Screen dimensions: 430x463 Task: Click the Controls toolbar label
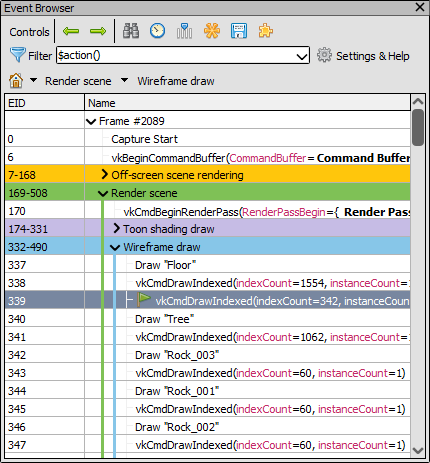click(x=29, y=32)
